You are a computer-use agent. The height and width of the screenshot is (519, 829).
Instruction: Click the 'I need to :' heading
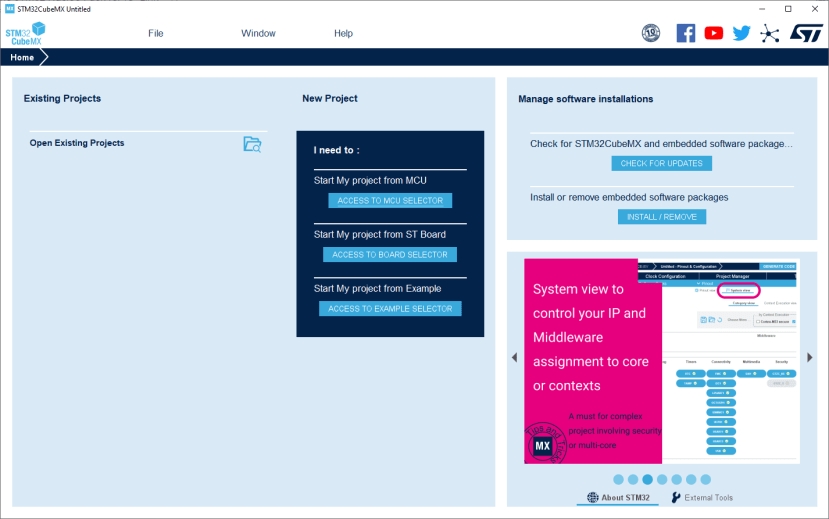point(336,150)
